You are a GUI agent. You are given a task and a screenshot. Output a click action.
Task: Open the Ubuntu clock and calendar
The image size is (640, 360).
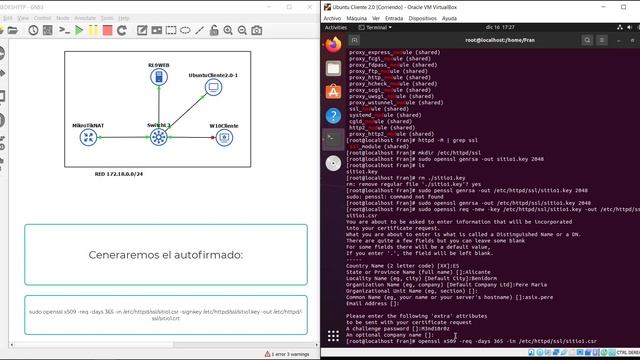pos(500,27)
